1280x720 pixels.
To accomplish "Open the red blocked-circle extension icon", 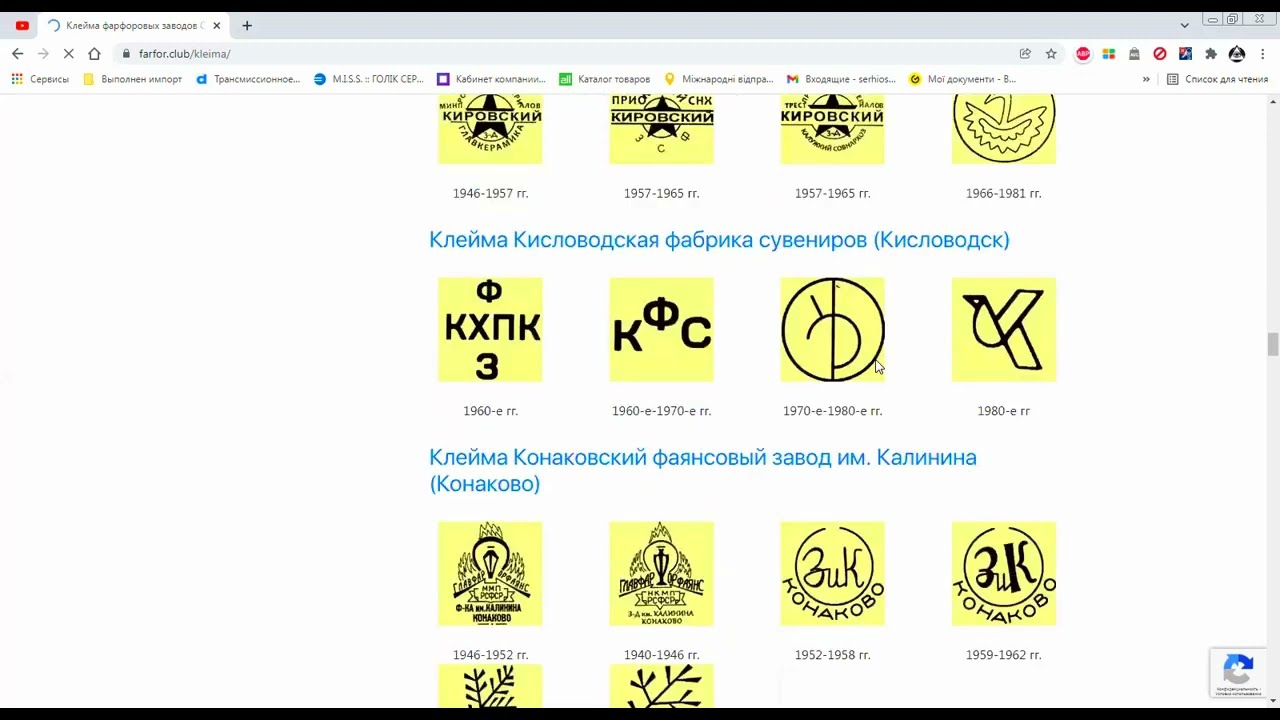I will [x=1160, y=54].
